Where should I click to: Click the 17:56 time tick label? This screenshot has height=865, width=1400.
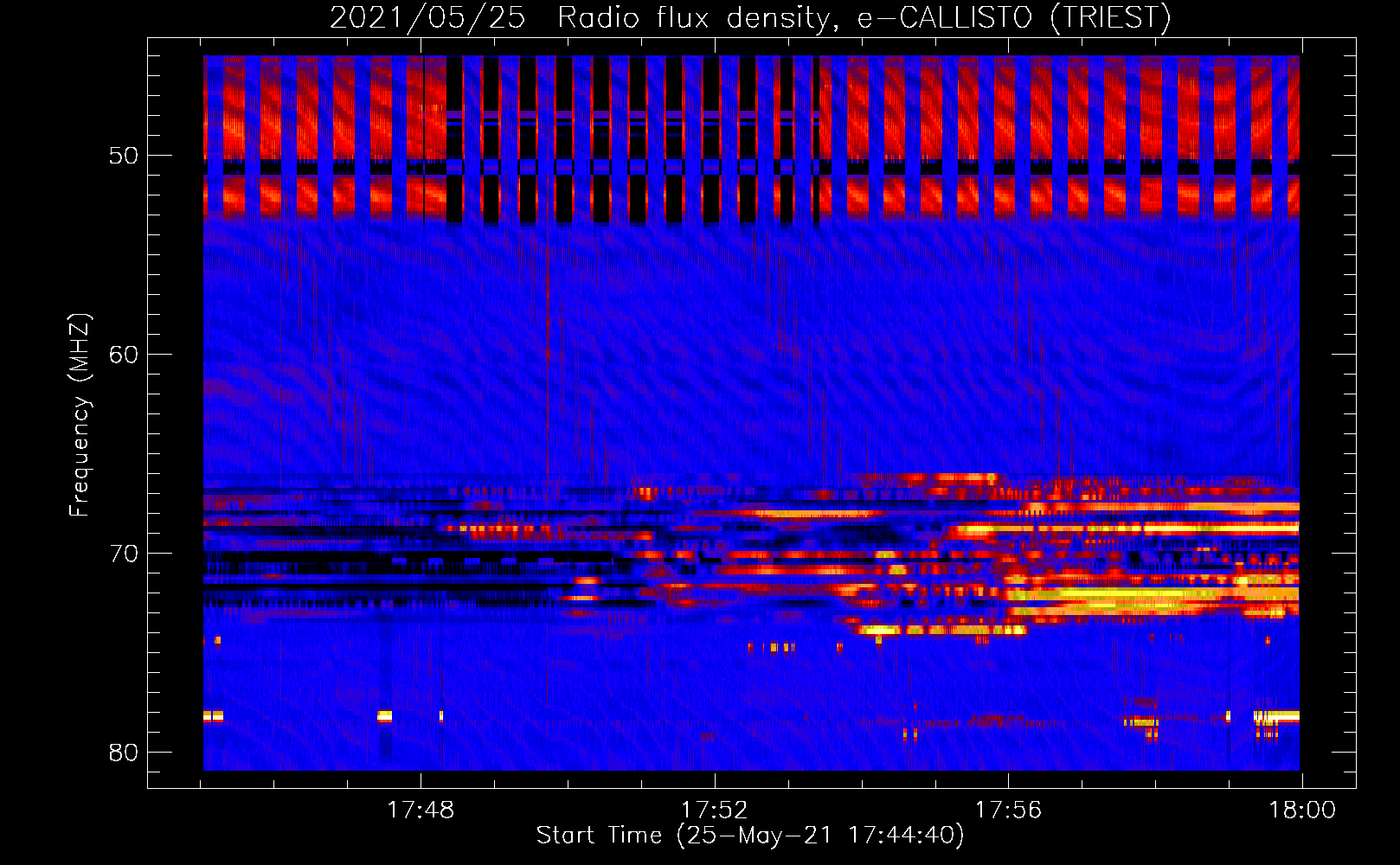click(x=1008, y=811)
